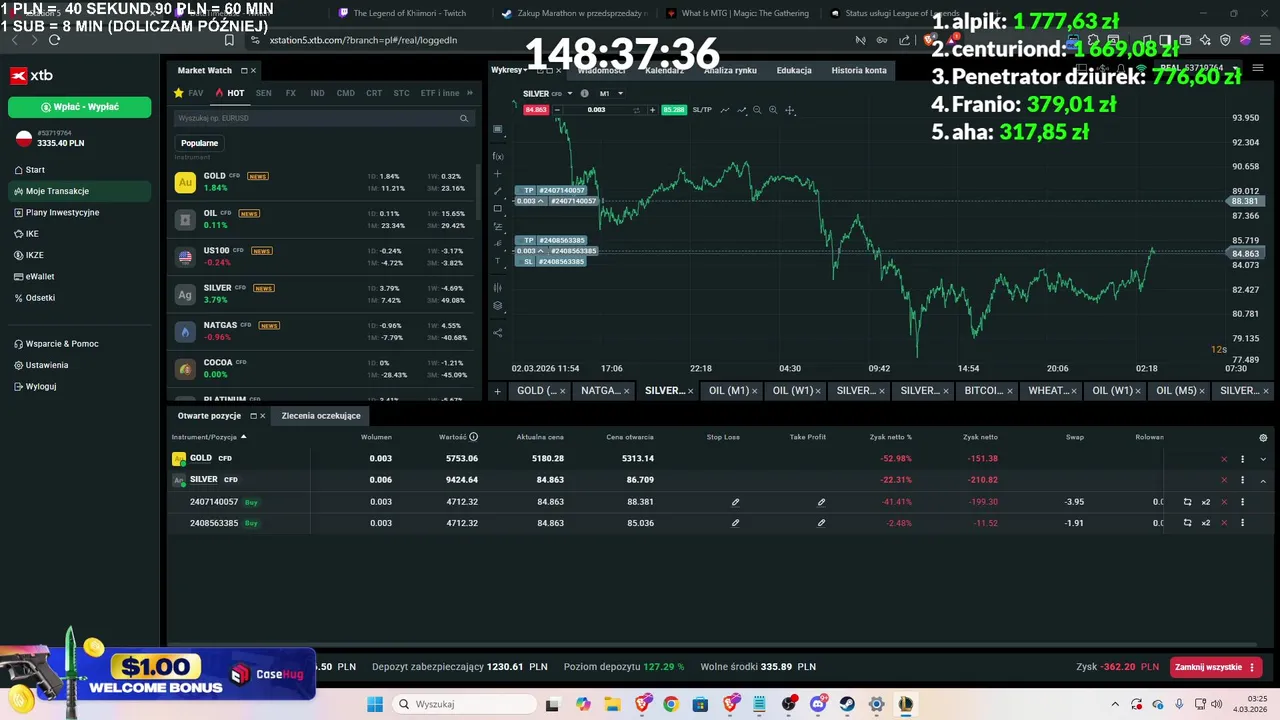Viewport: 1280px width, 720px height.
Task: Click Wyloguj in sidebar
Action: pos(41,386)
